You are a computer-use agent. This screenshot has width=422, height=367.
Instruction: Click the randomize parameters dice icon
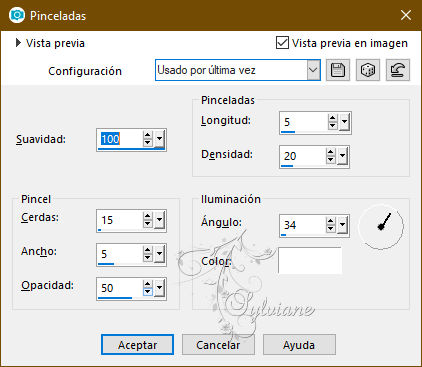pyautogui.click(x=368, y=70)
